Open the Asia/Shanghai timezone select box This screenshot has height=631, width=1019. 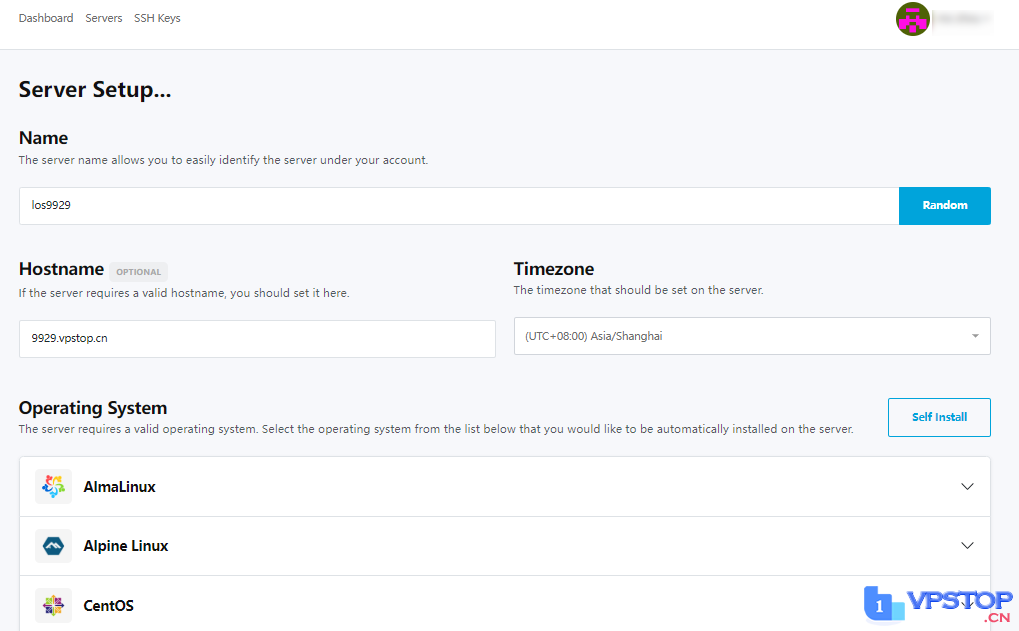740,336
